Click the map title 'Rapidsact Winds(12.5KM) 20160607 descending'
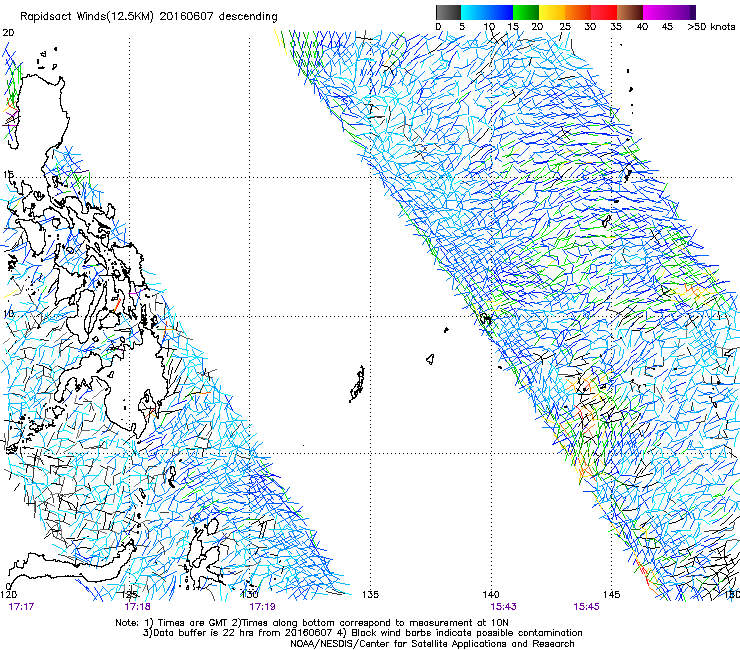The height and width of the screenshot is (650, 740). (149, 17)
